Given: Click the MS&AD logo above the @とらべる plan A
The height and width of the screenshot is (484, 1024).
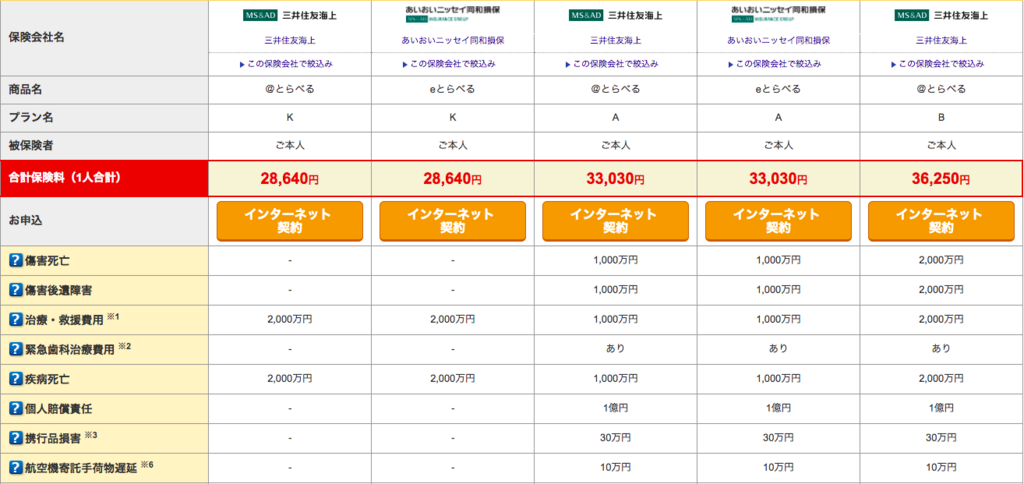Looking at the screenshot, I should pyautogui.click(x=616, y=16).
